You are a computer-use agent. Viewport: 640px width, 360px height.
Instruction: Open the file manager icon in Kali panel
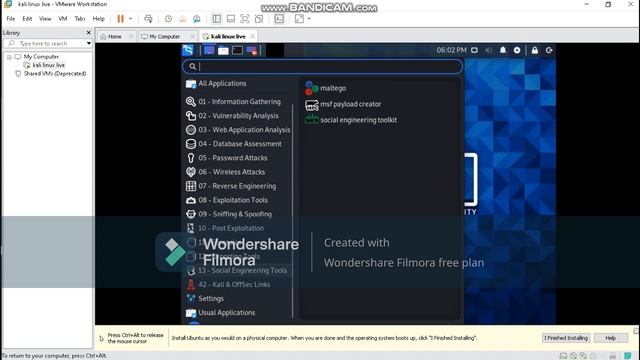click(223, 51)
